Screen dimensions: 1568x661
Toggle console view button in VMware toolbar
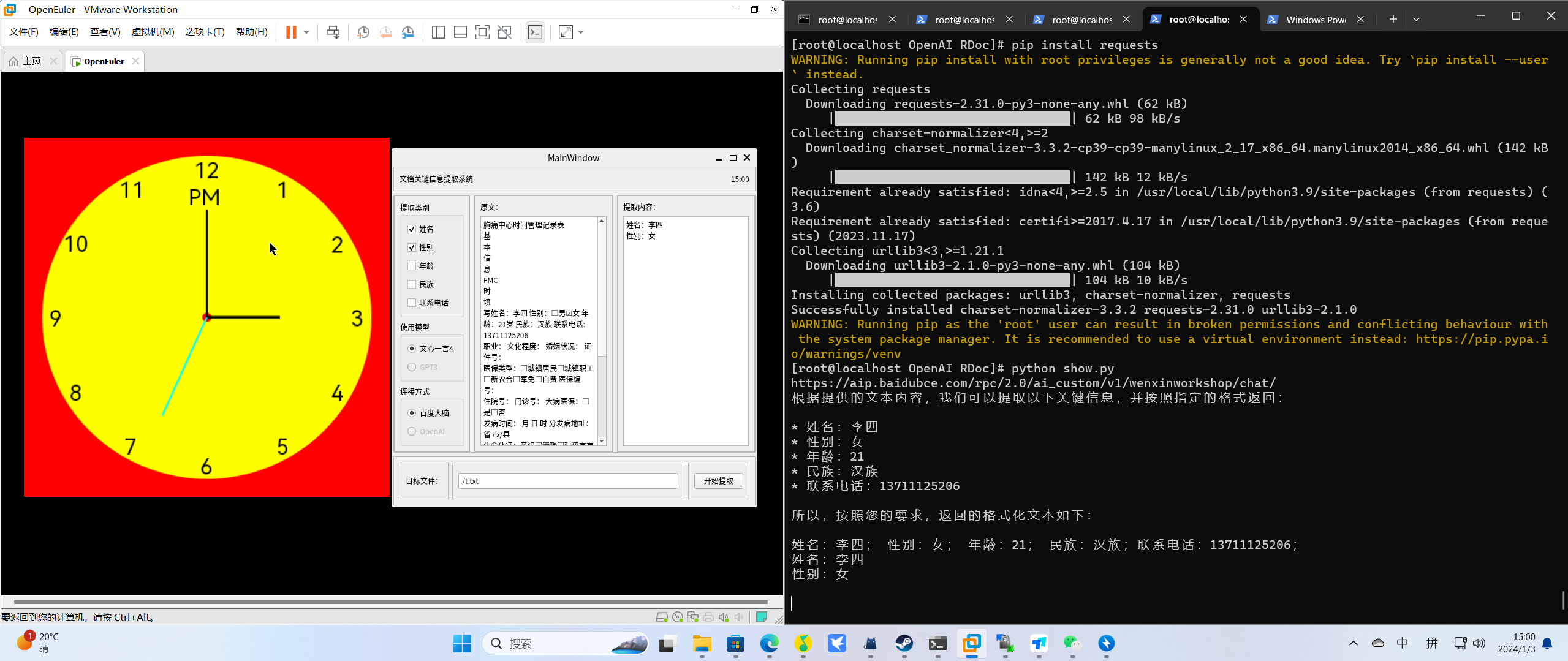click(x=535, y=32)
